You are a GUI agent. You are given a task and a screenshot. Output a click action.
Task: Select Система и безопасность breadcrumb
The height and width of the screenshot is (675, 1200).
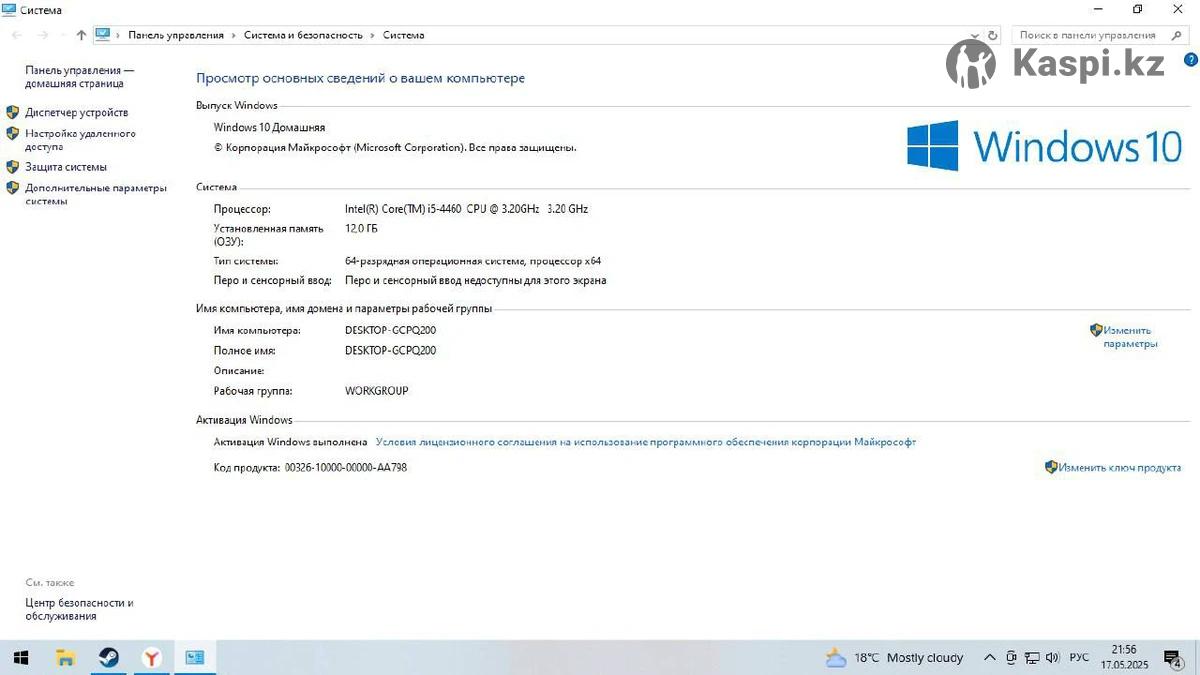(x=303, y=35)
